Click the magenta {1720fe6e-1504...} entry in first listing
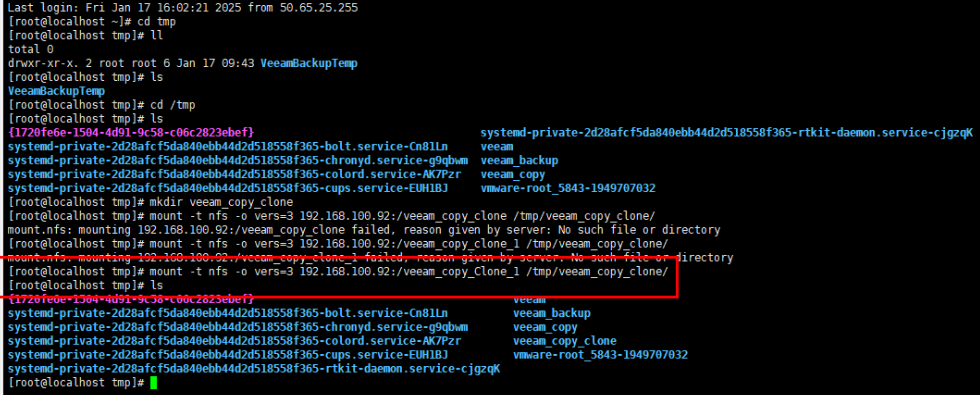The height and width of the screenshot is (395, 980). [x=131, y=132]
